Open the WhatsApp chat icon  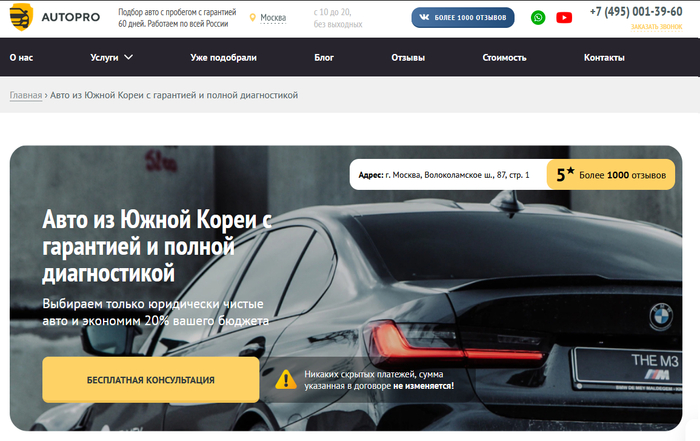click(538, 17)
